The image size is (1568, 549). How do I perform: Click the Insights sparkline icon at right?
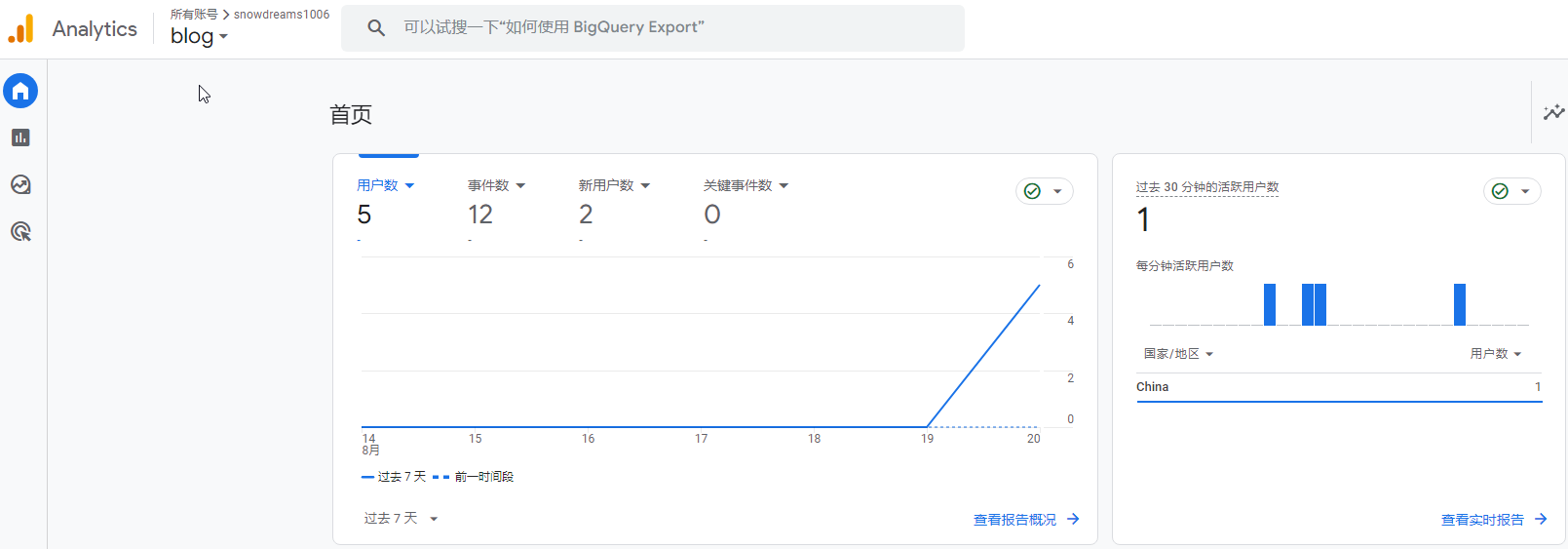coord(1553,113)
